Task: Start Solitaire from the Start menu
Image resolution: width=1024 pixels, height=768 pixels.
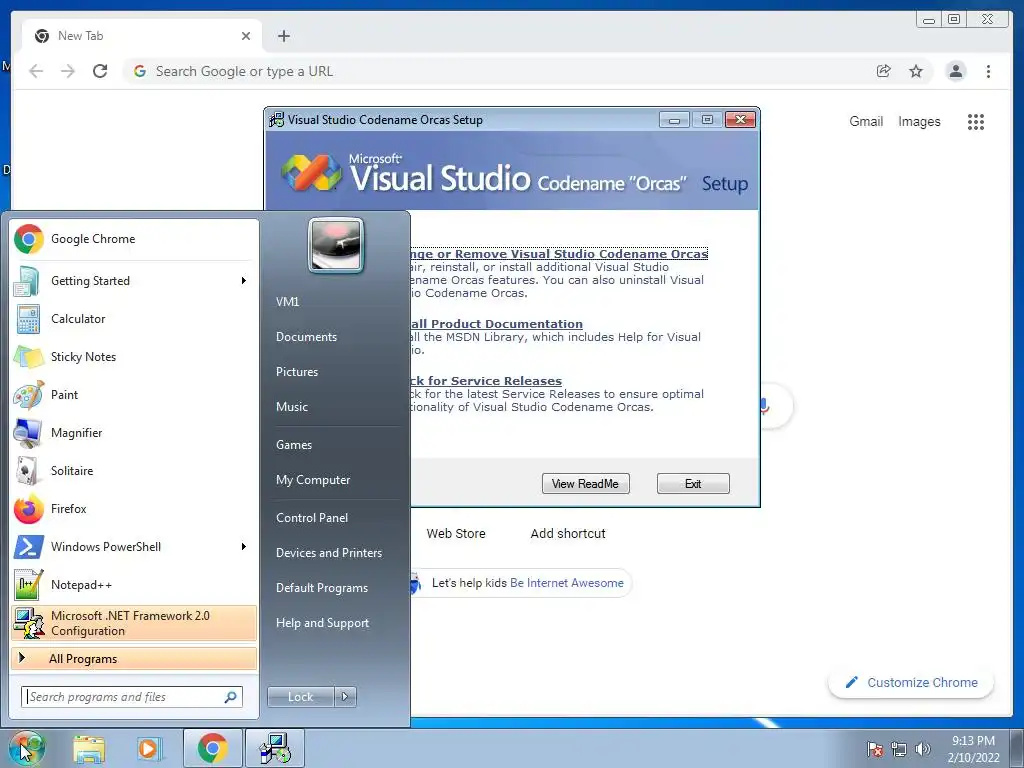Action: pos(134,470)
